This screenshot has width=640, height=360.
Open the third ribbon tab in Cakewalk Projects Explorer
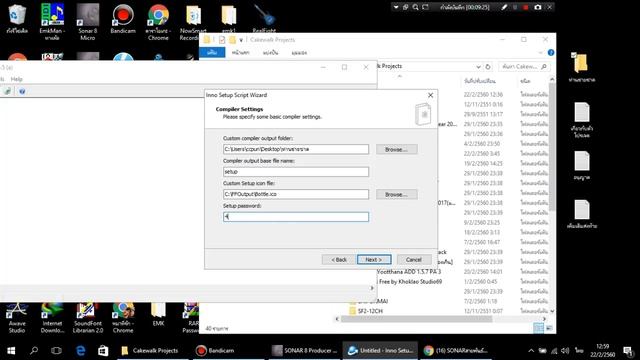pyautogui.click(x=270, y=53)
